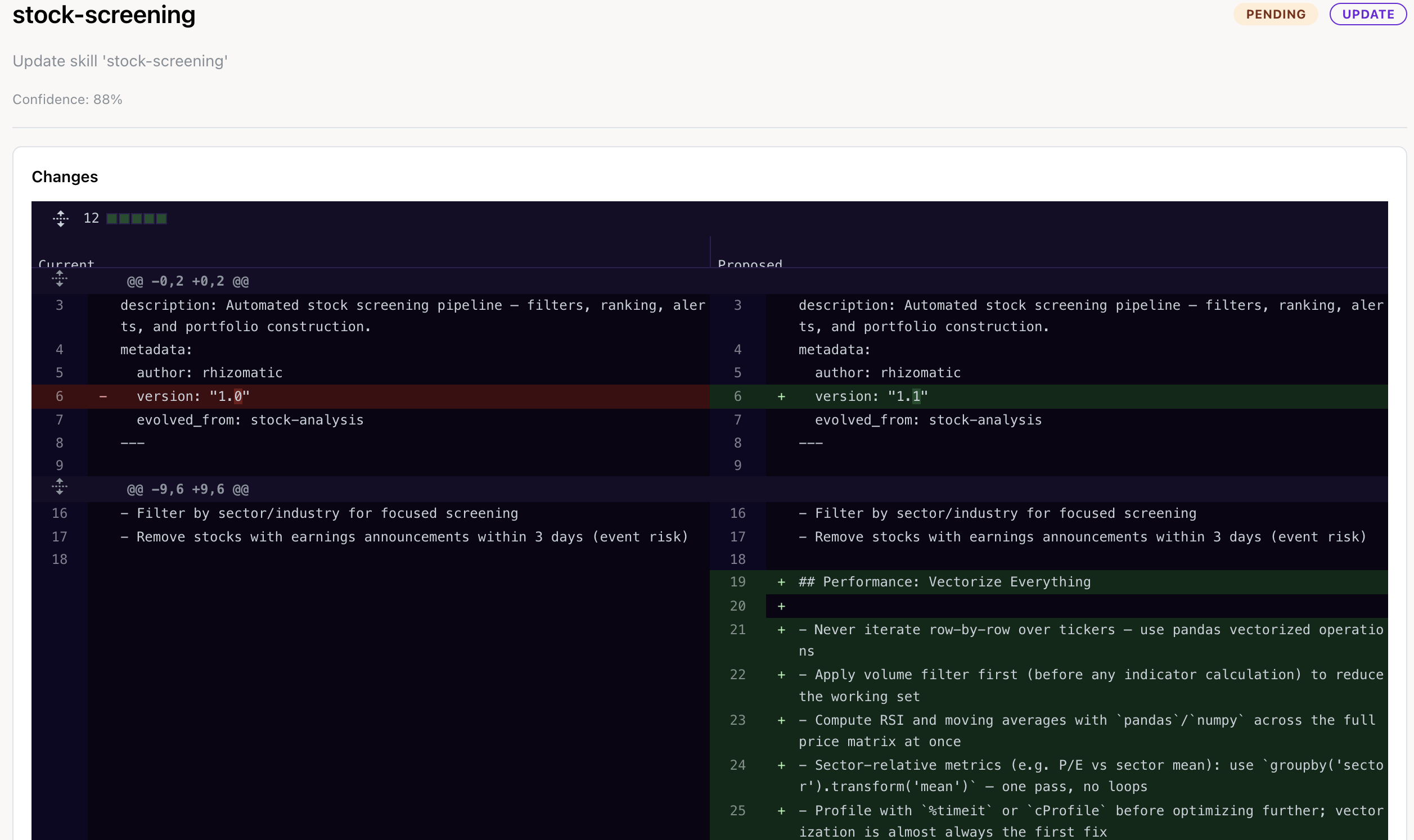The height and width of the screenshot is (840, 1414).
Task: Click "metadata:" in the Proposed pane
Action: click(834, 350)
